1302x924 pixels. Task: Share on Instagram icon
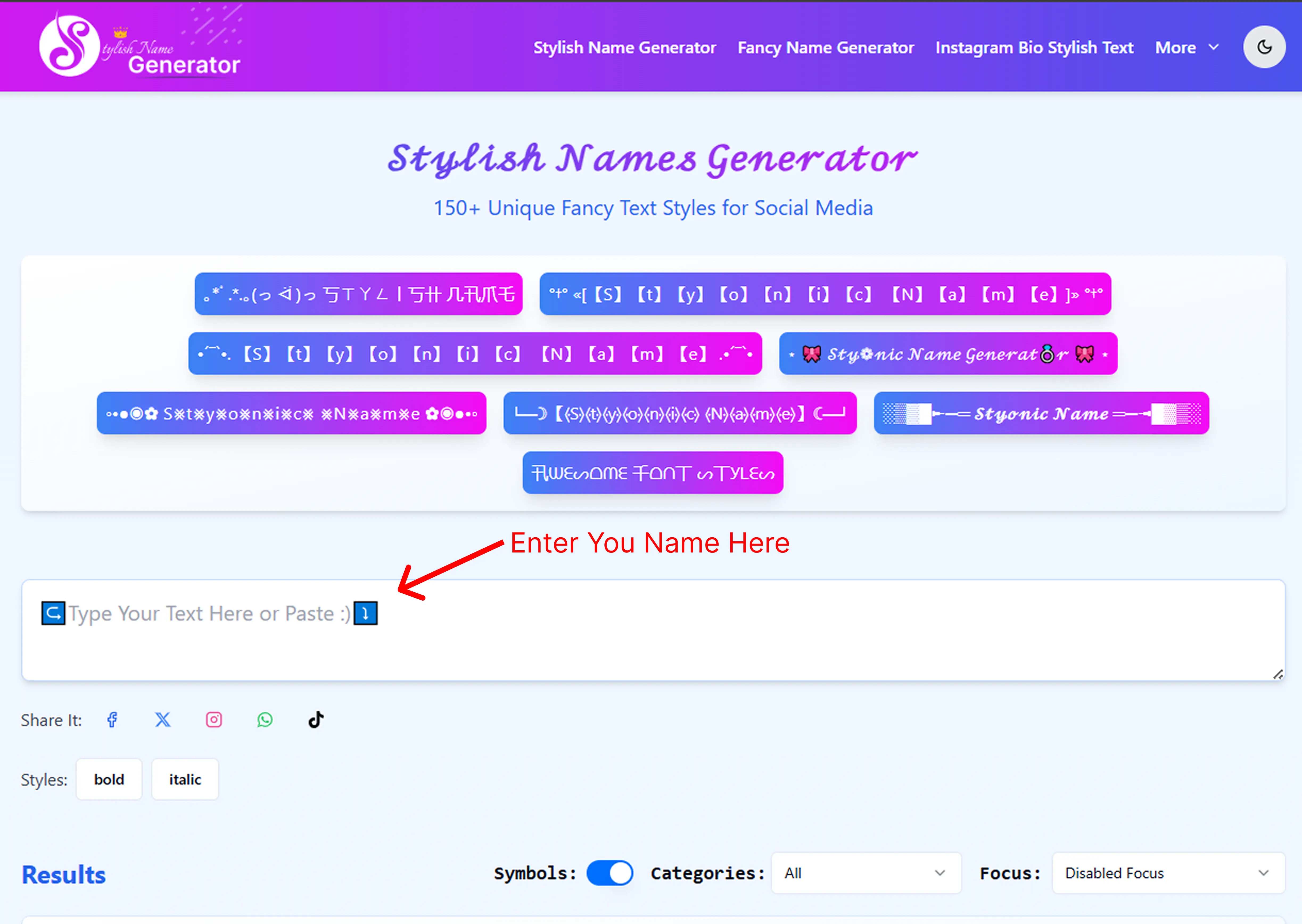pyautogui.click(x=214, y=720)
